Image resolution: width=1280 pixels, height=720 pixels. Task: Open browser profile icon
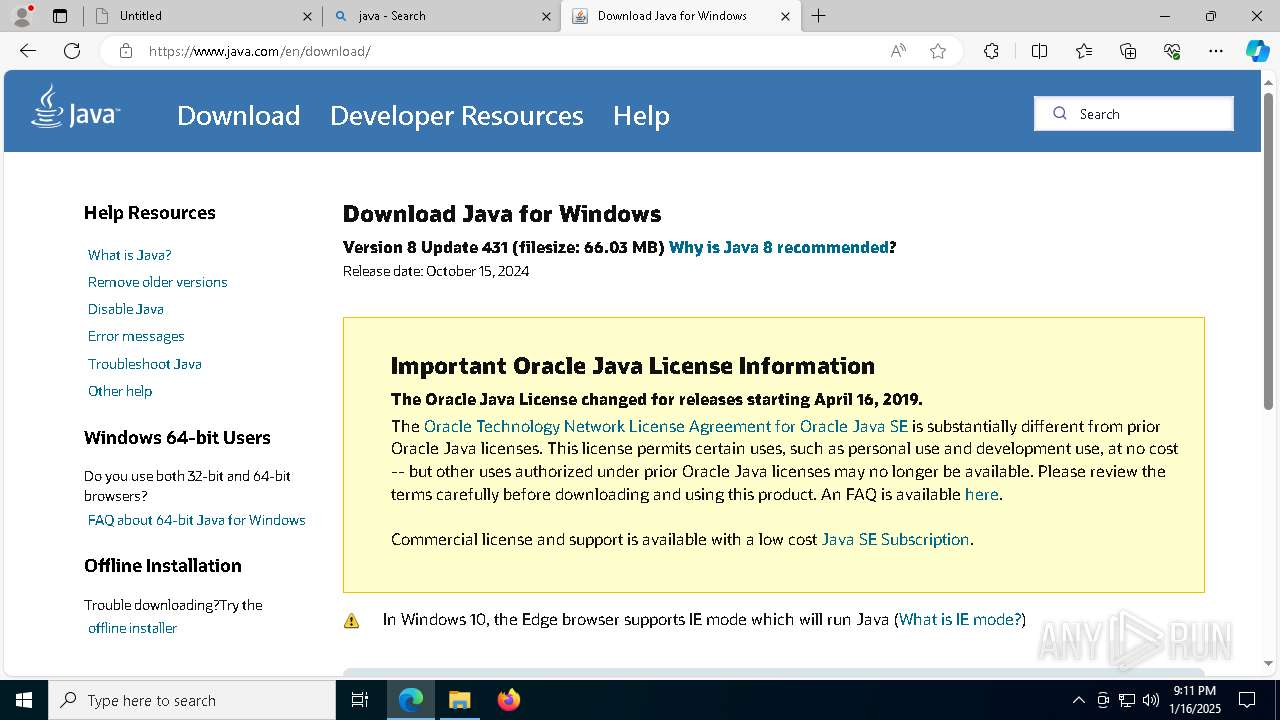pyautogui.click(x=22, y=16)
